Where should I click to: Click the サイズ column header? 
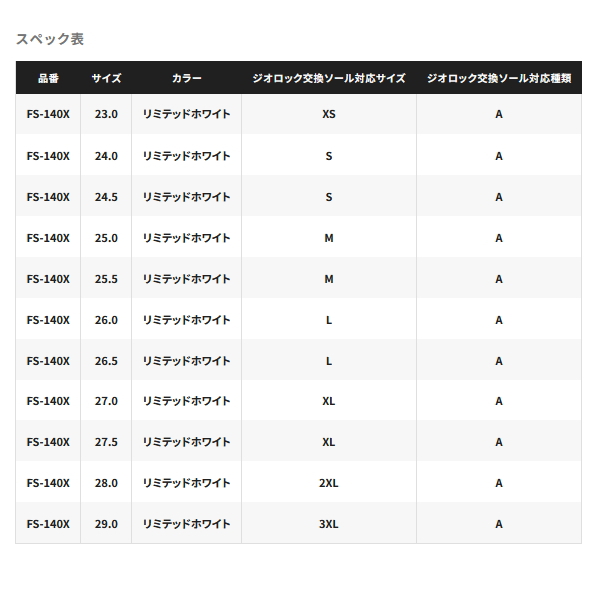tap(106, 78)
